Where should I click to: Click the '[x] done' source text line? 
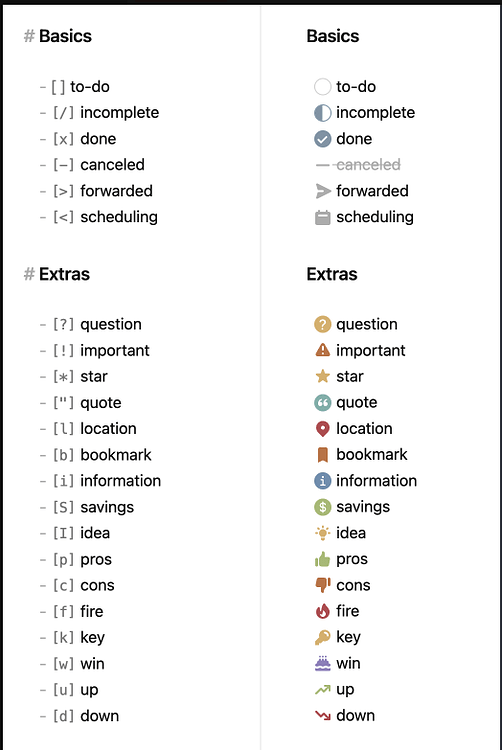click(78, 139)
